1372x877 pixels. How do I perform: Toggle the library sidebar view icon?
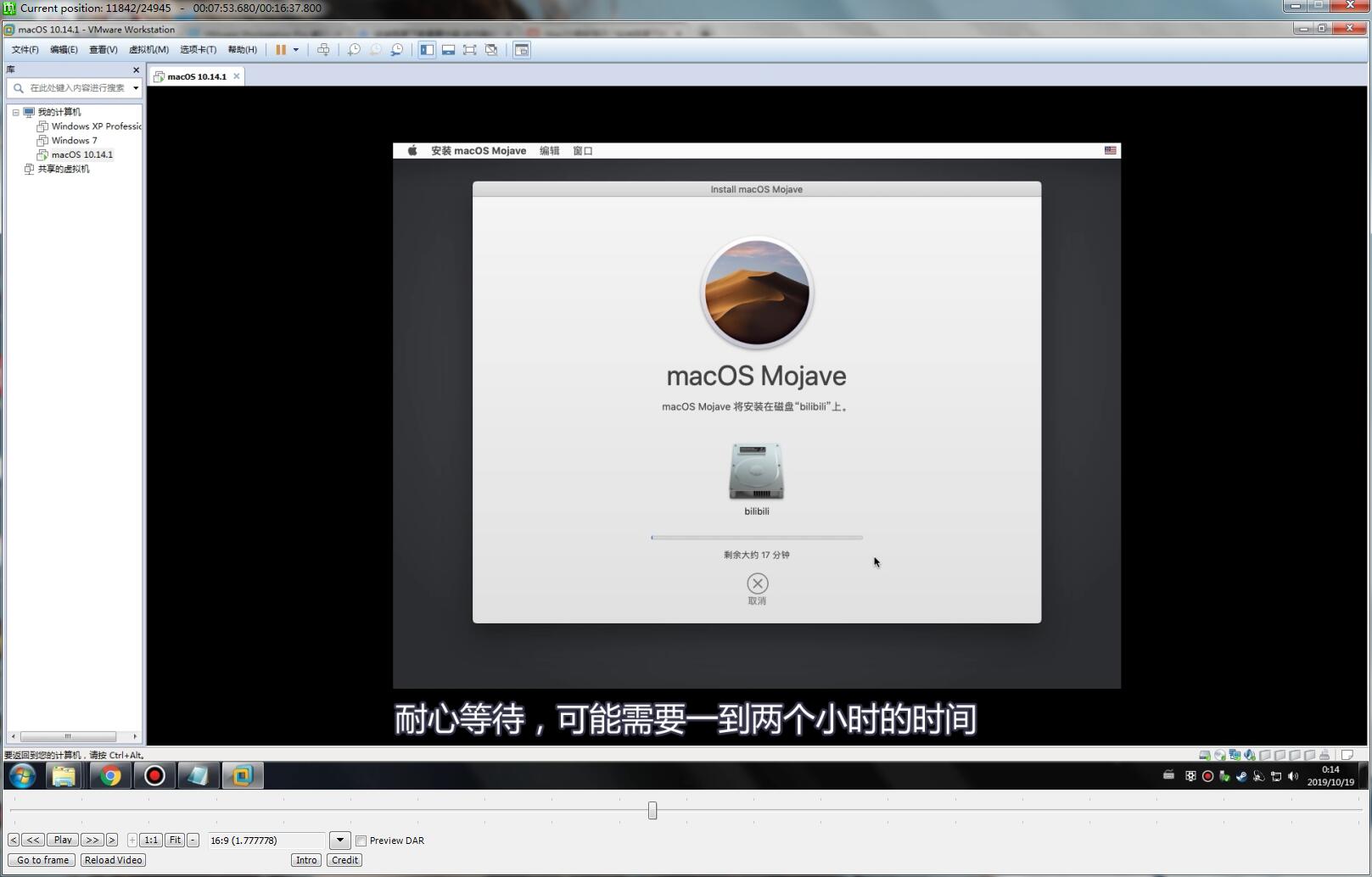pos(427,50)
